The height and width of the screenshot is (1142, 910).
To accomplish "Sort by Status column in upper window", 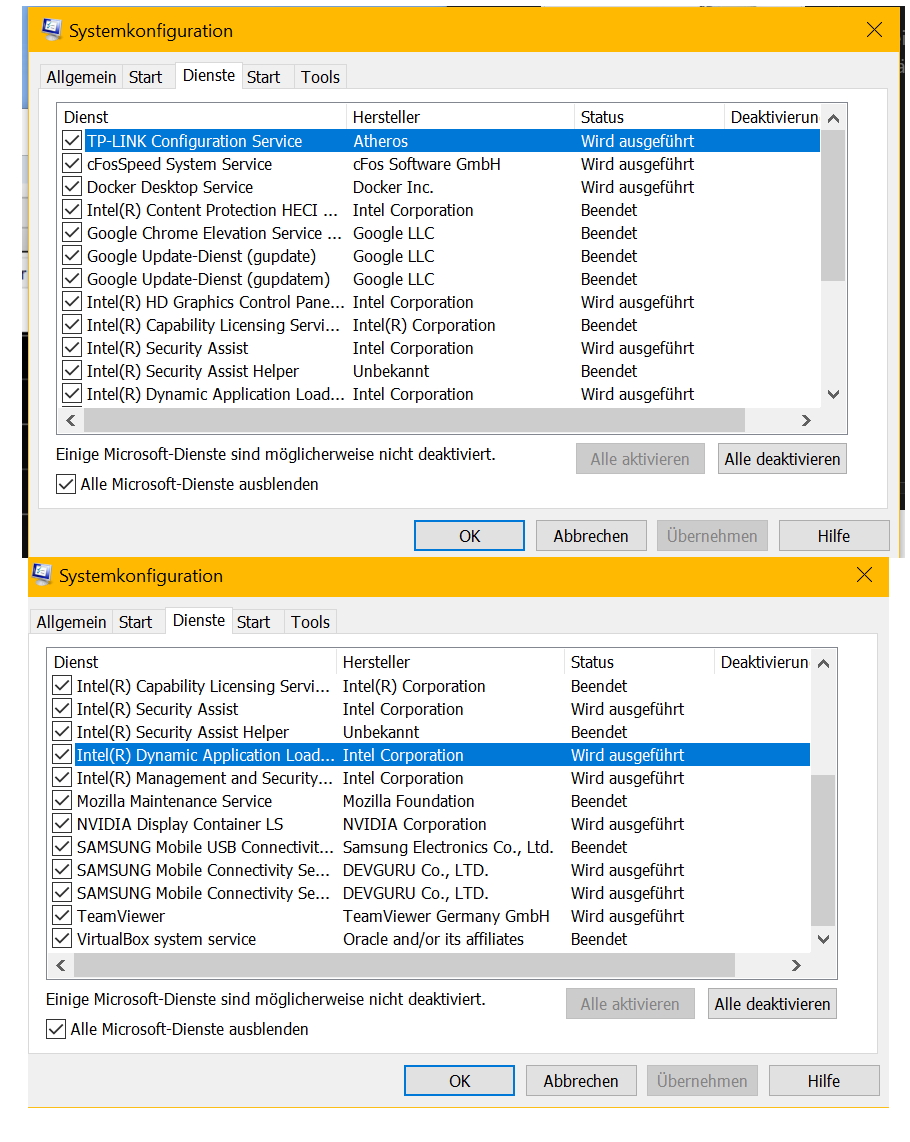I will 650,117.
